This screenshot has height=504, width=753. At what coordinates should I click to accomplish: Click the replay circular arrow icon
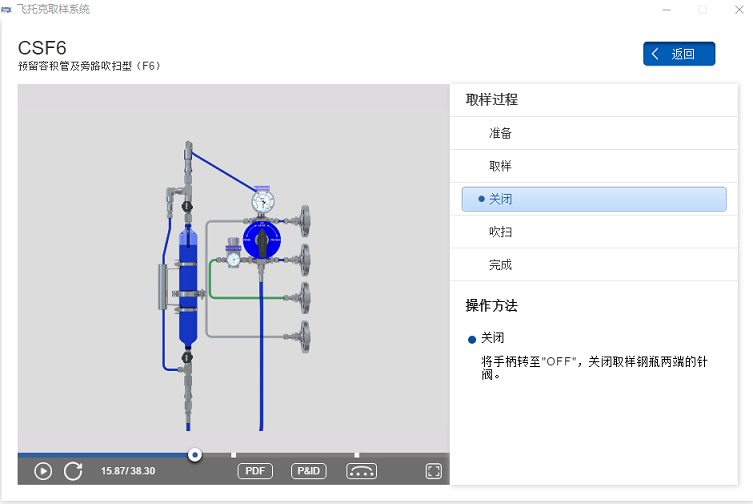(x=73, y=471)
